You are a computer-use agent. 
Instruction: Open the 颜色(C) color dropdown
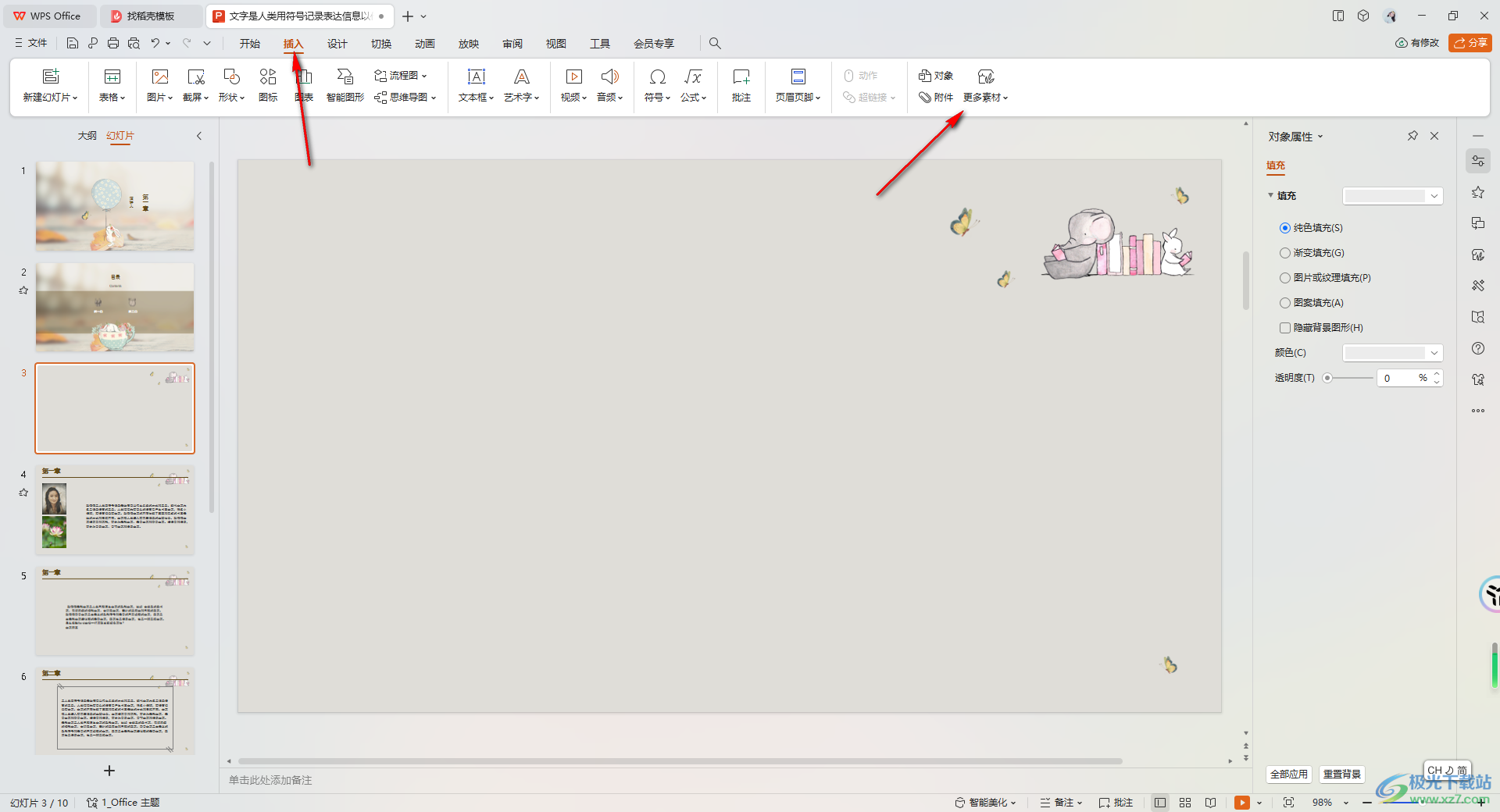[x=1392, y=353]
